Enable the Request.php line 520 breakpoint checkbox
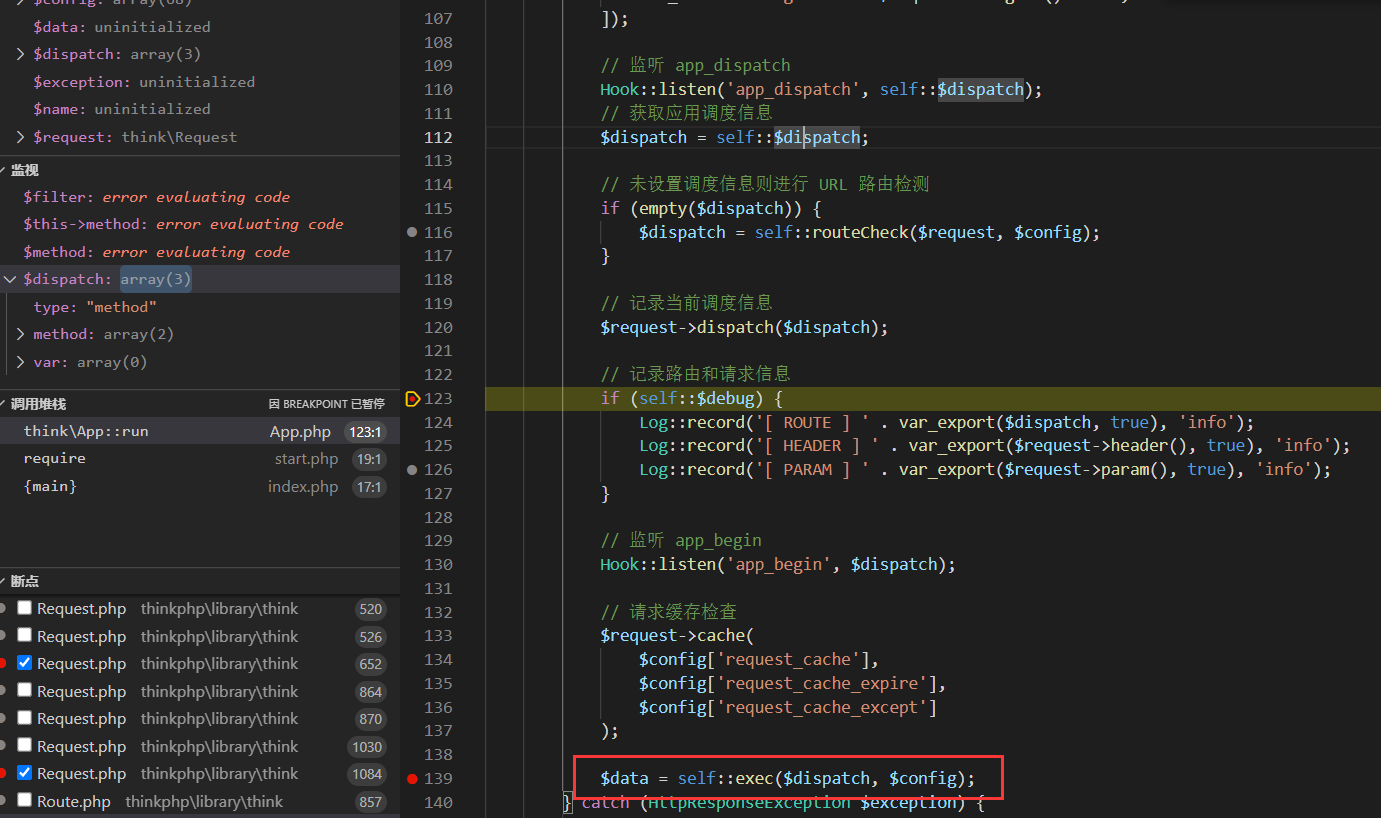 [25, 608]
